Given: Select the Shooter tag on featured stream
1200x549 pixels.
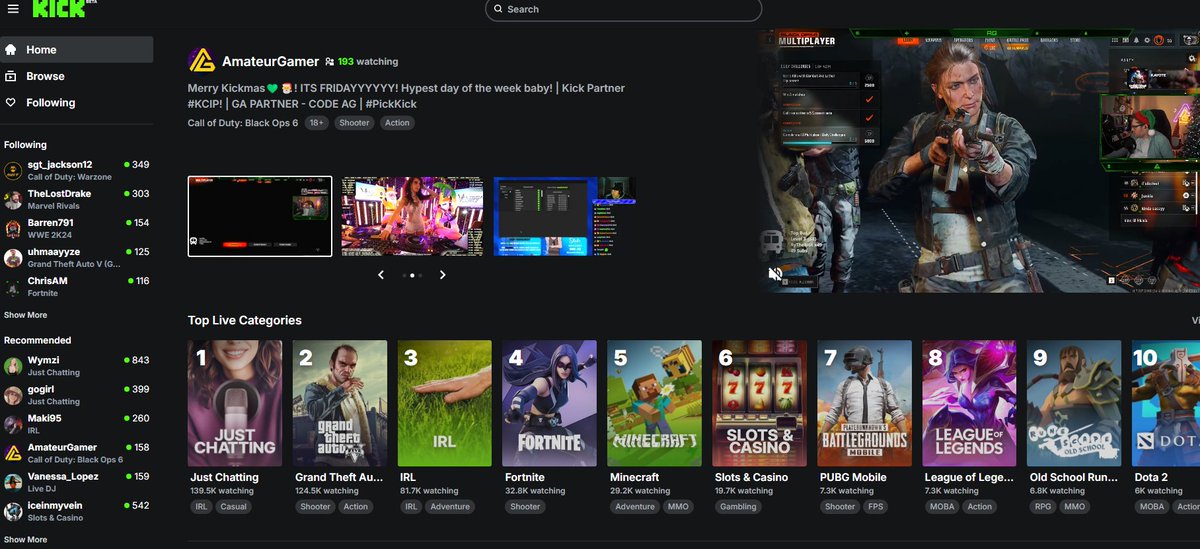Looking at the screenshot, I should click(x=354, y=123).
